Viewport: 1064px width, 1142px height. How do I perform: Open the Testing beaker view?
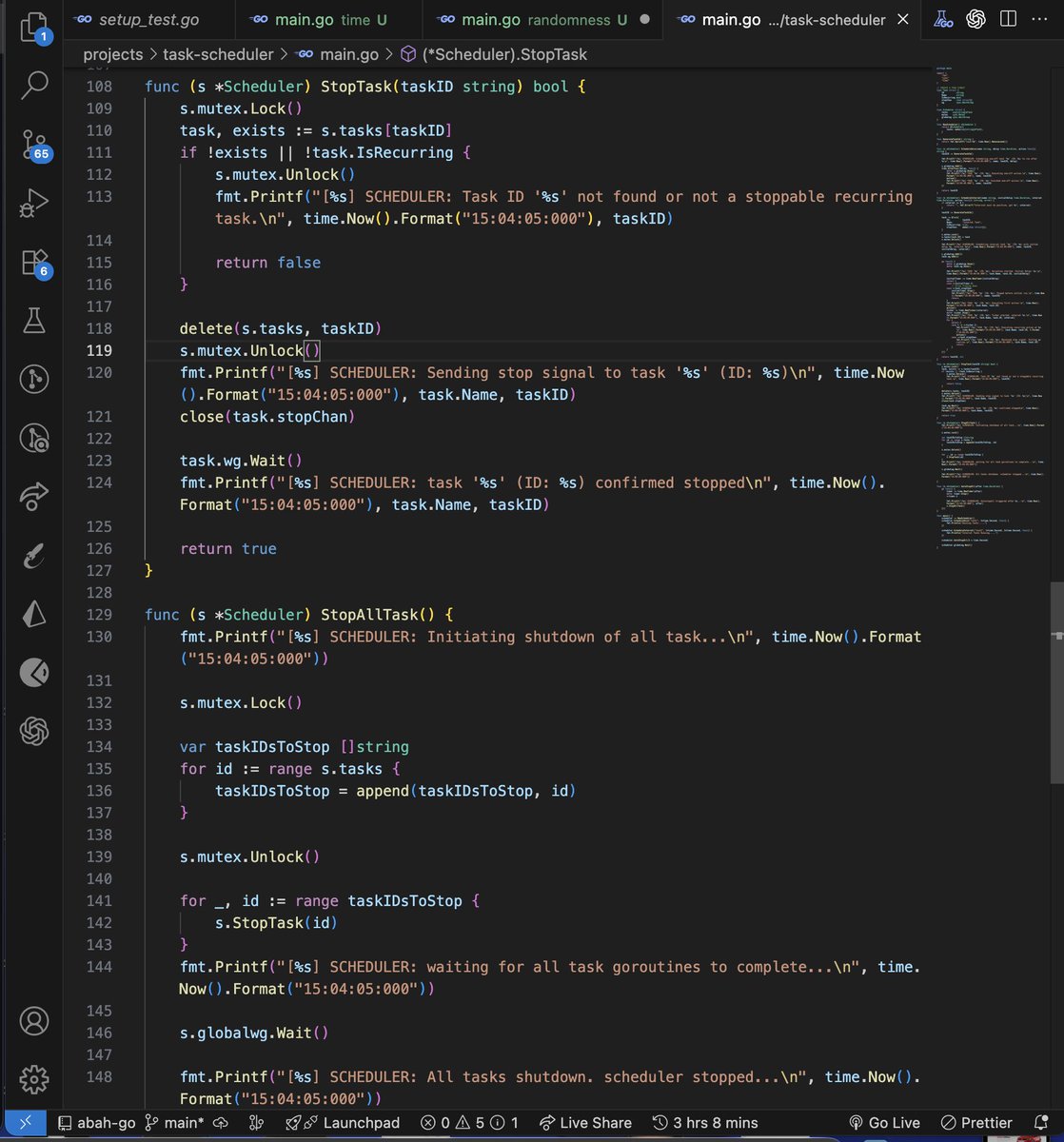point(34,321)
